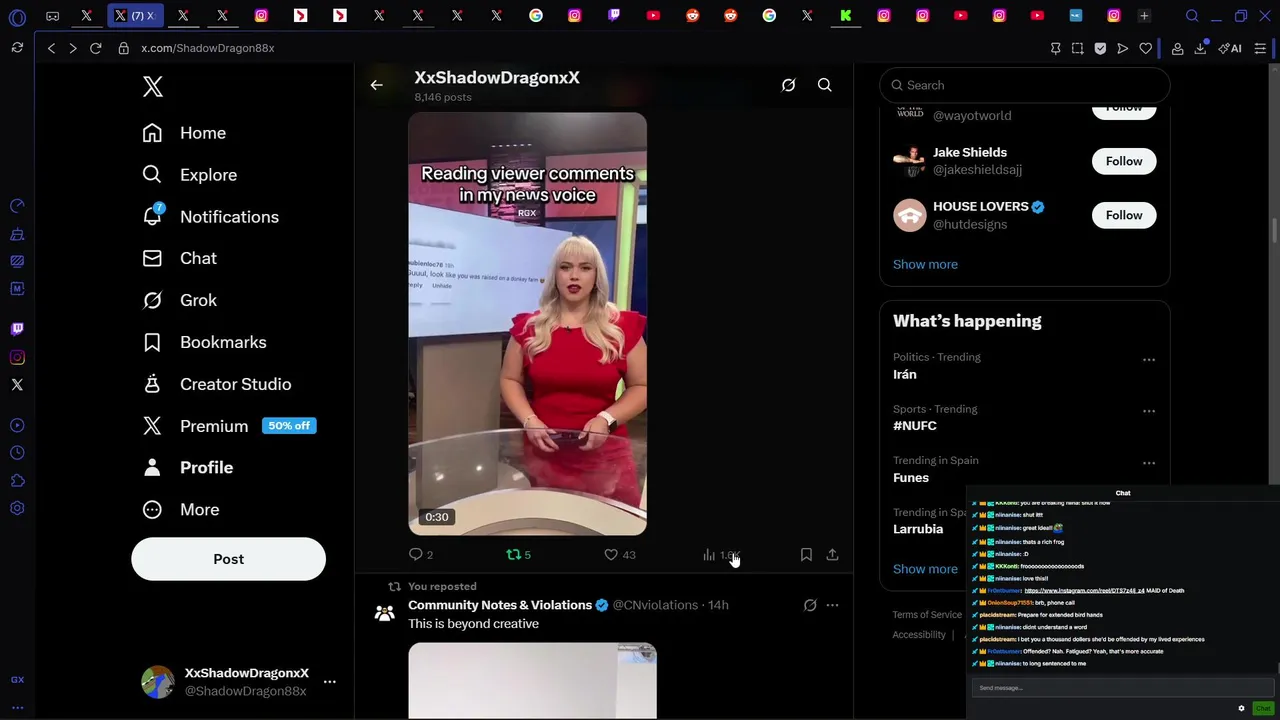Show more under What's happening
Screen dimensions: 1280x720
tap(925, 569)
